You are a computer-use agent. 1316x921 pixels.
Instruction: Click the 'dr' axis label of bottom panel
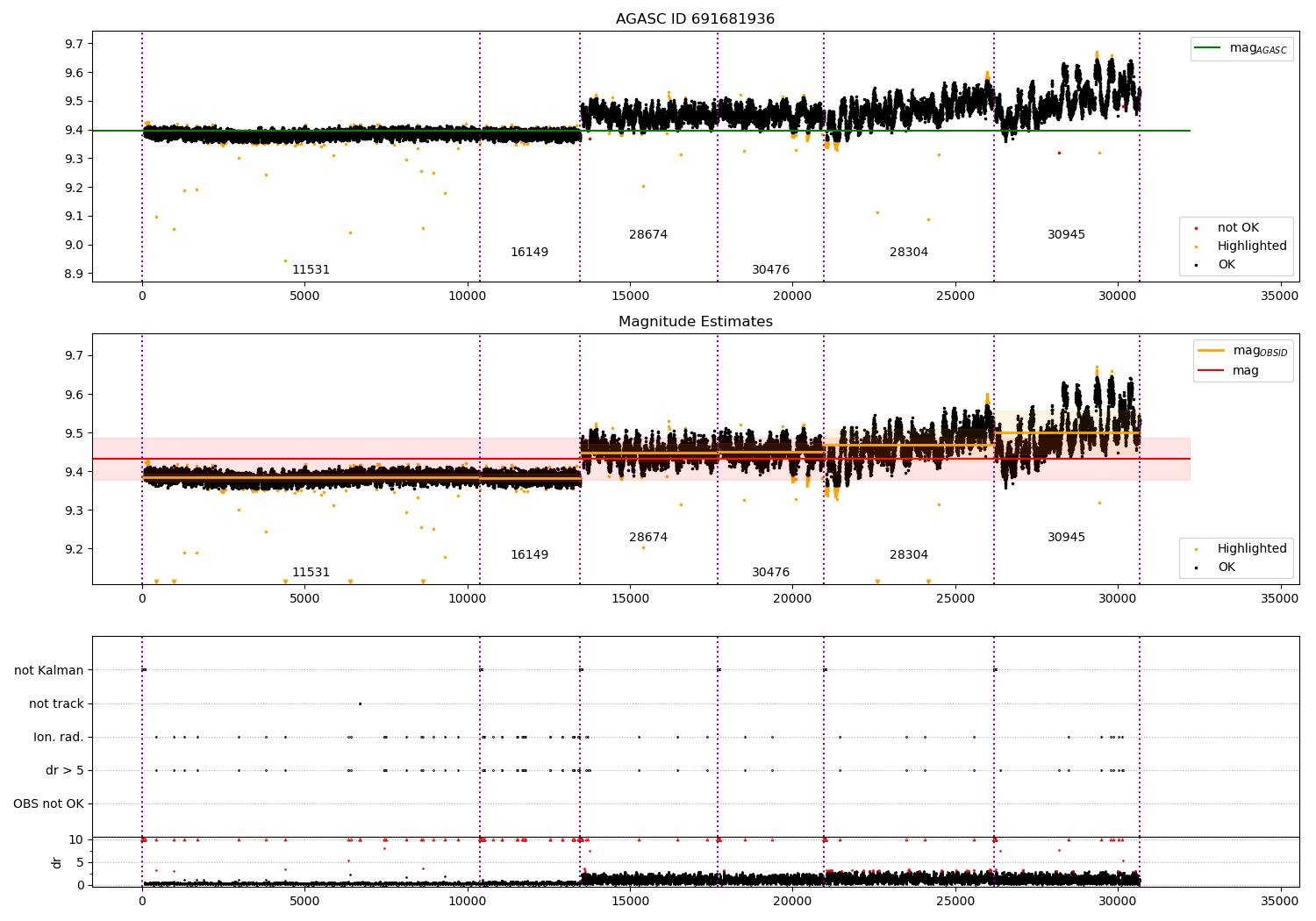57,862
